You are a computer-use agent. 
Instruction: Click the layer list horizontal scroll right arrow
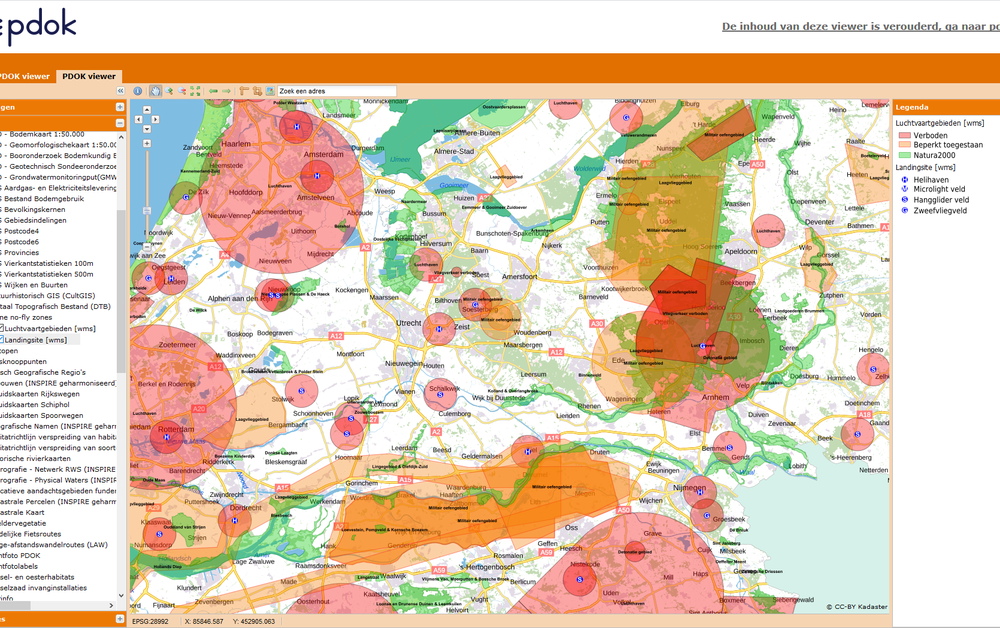pyautogui.click(x=112, y=605)
